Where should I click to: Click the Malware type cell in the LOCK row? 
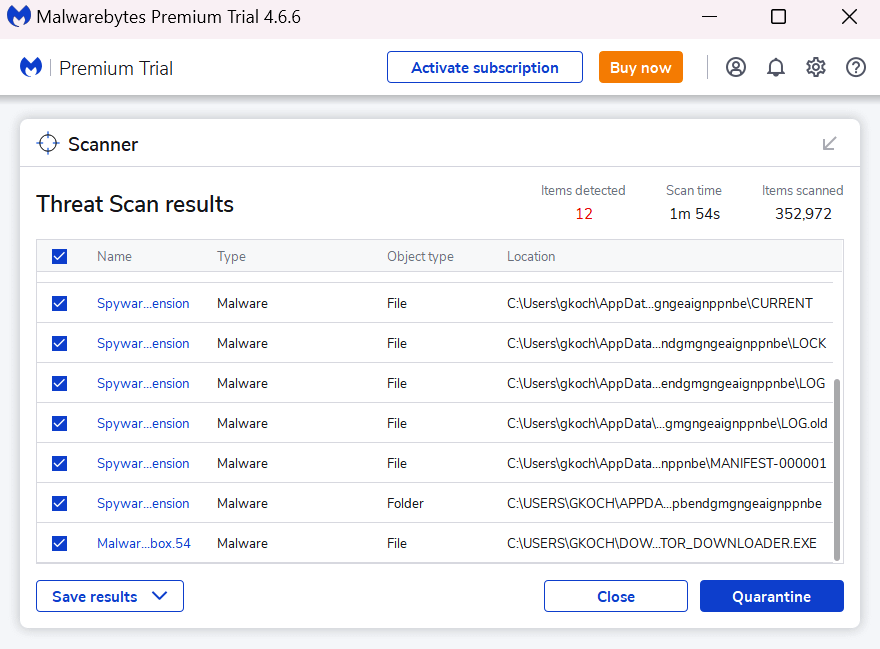click(x=242, y=344)
